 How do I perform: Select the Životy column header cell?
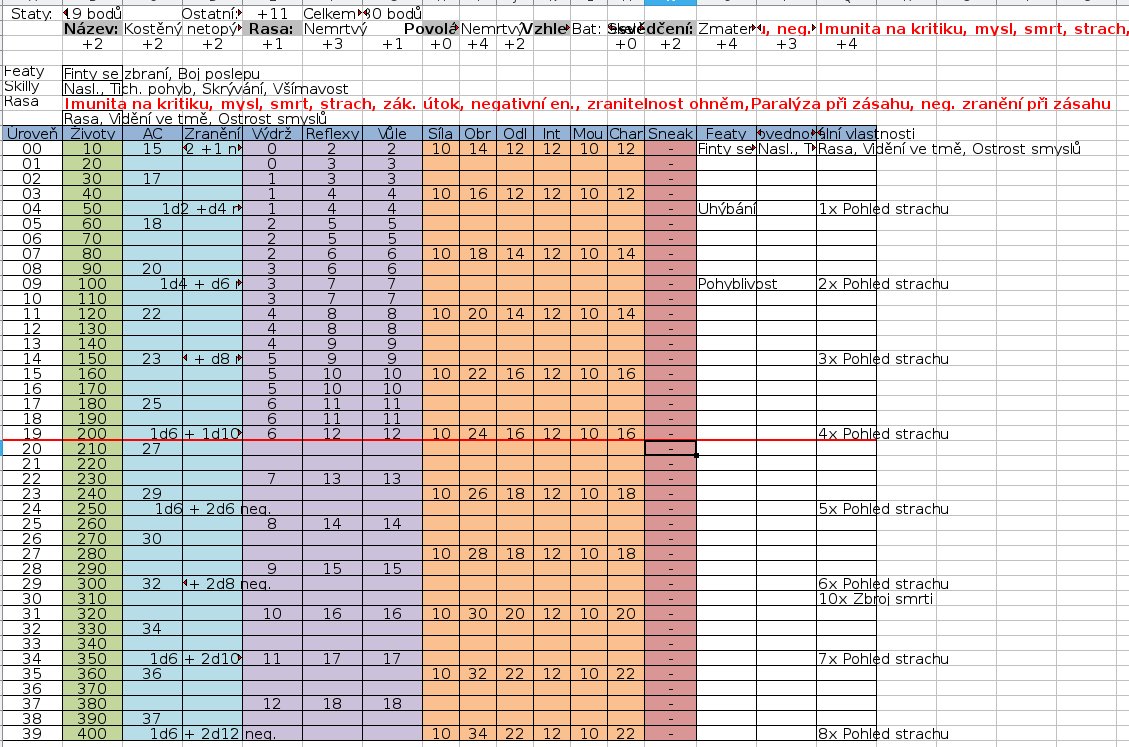coord(92,133)
